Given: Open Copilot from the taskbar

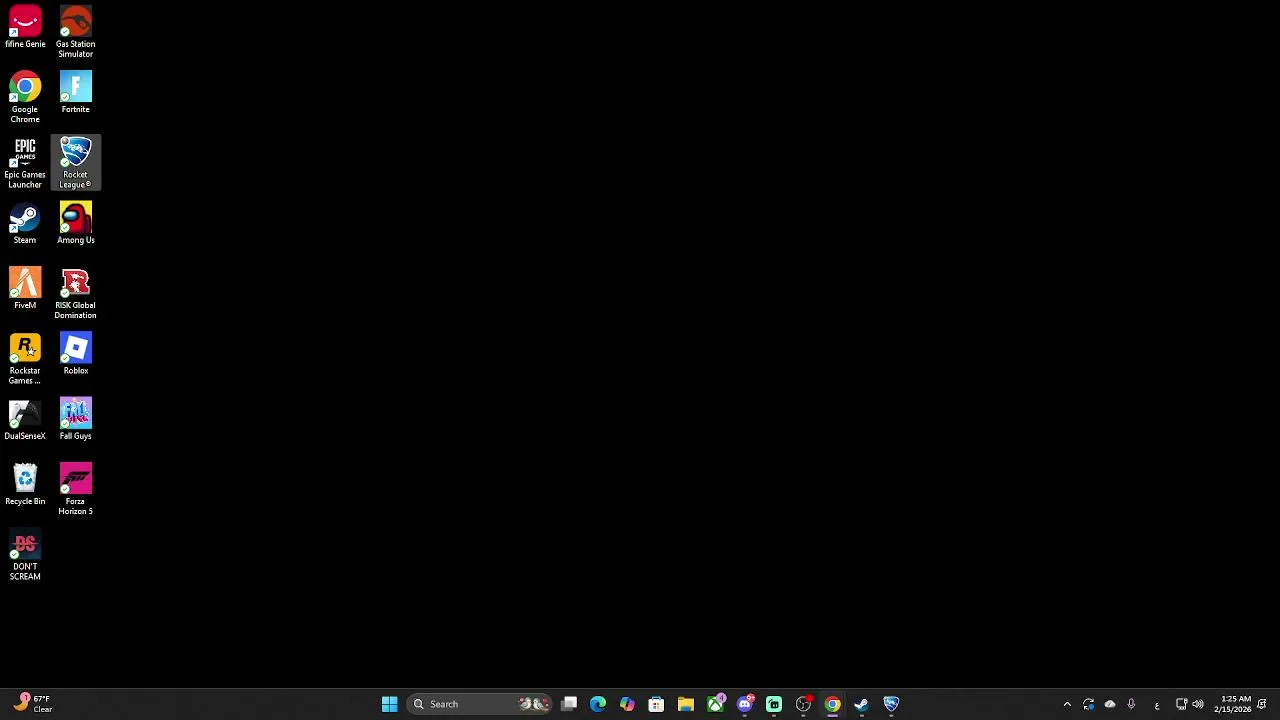Looking at the screenshot, I should click(x=627, y=704).
